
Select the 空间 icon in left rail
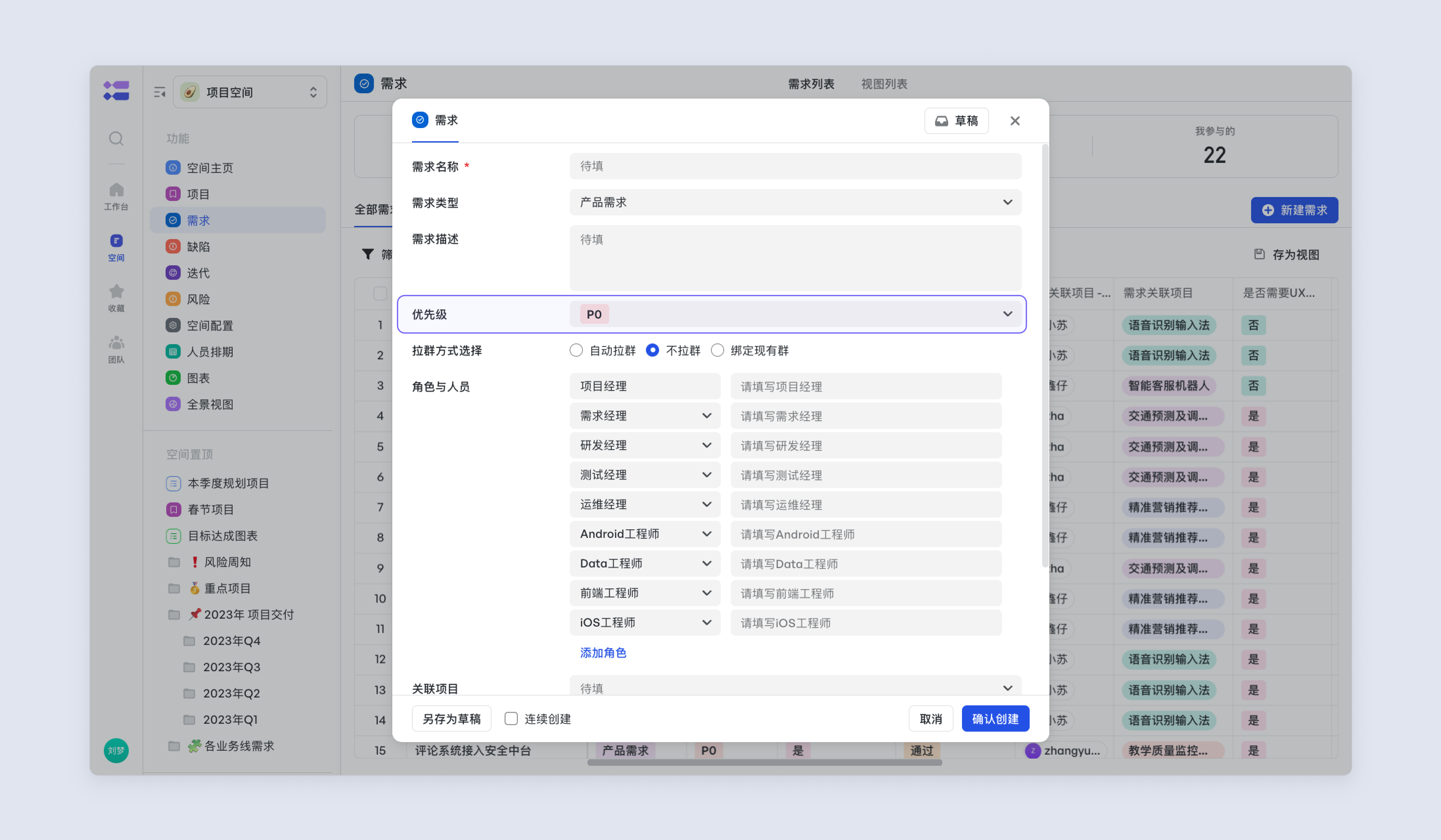coord(116,247)
